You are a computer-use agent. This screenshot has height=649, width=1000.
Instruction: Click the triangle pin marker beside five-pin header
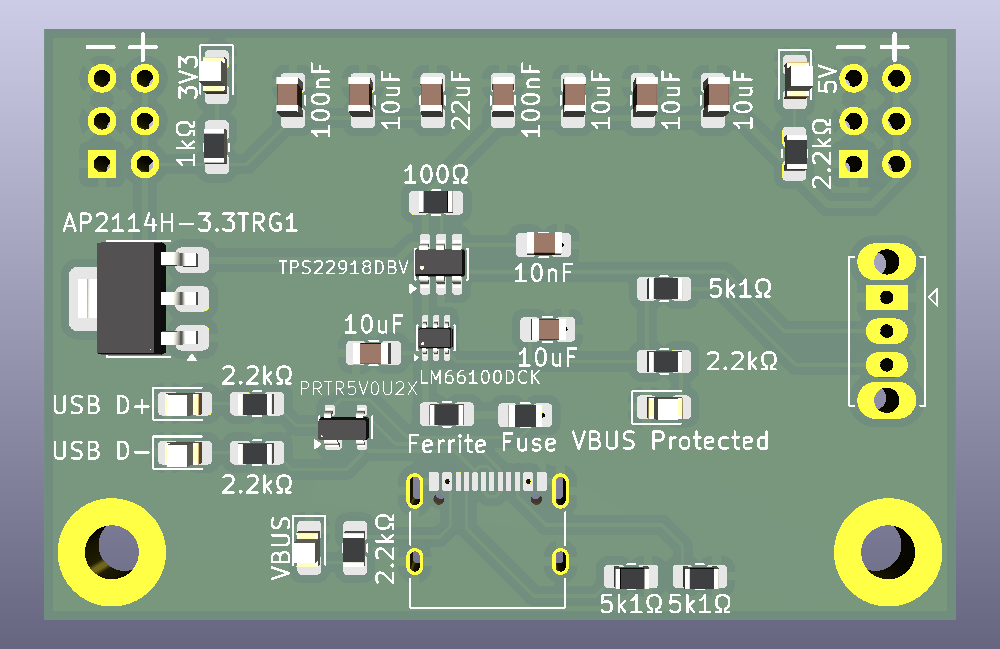(933, 298)
